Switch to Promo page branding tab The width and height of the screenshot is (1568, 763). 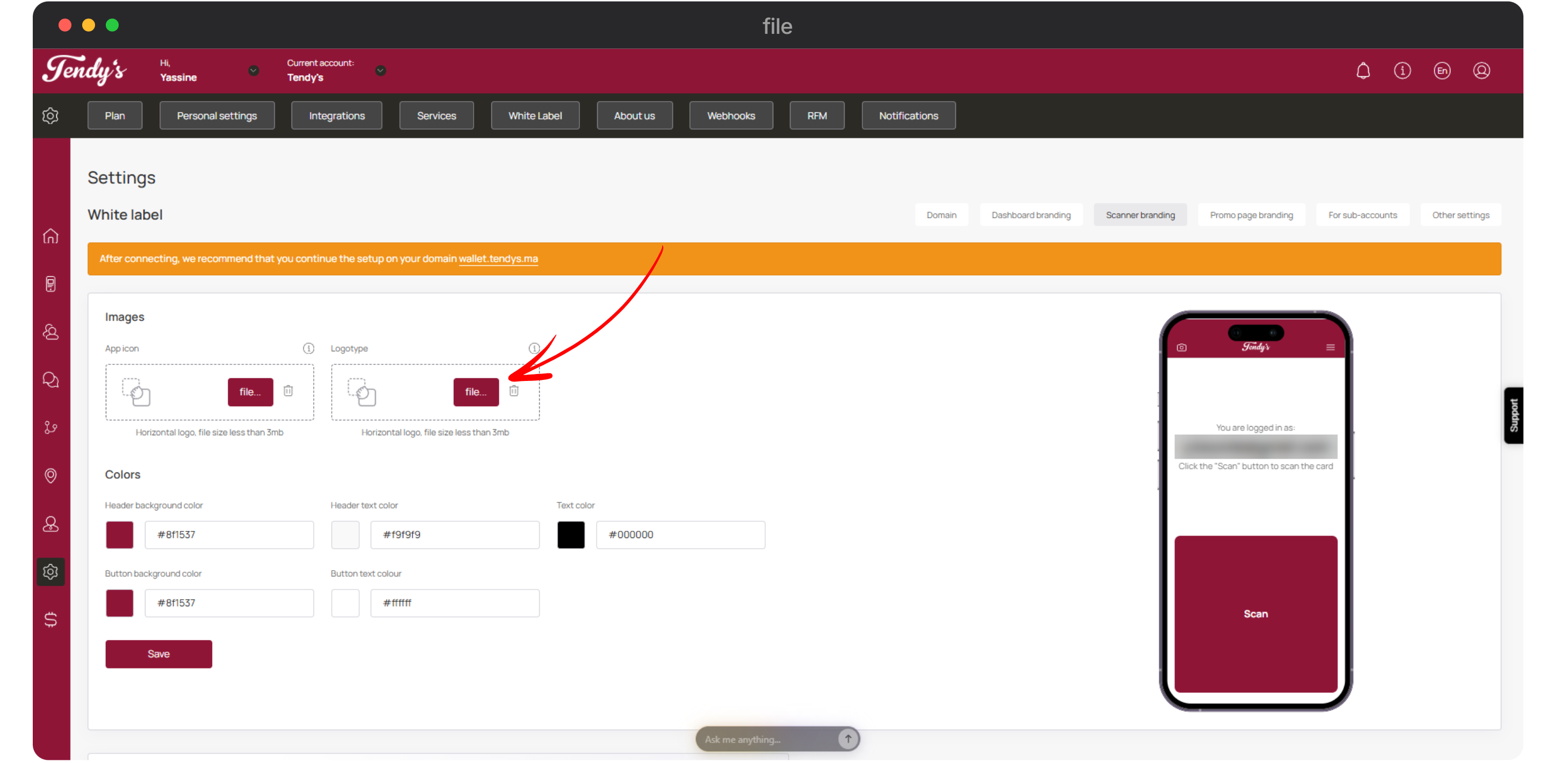click(1251, 215)
